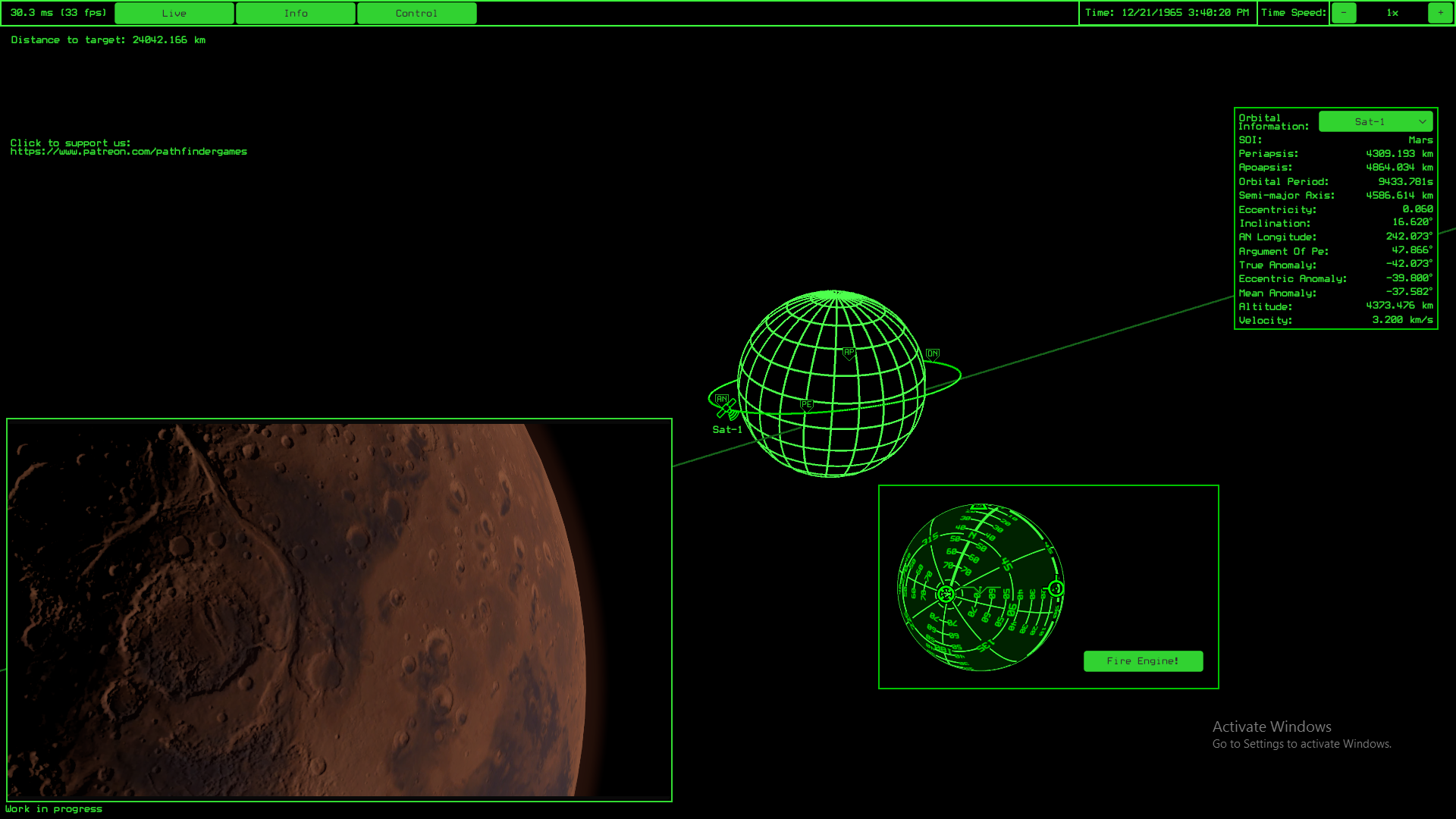Viewport: 1456px width, 819px height.
Task: Click the Sat-1 satellite icon on orbit
Action: point(729,410)
